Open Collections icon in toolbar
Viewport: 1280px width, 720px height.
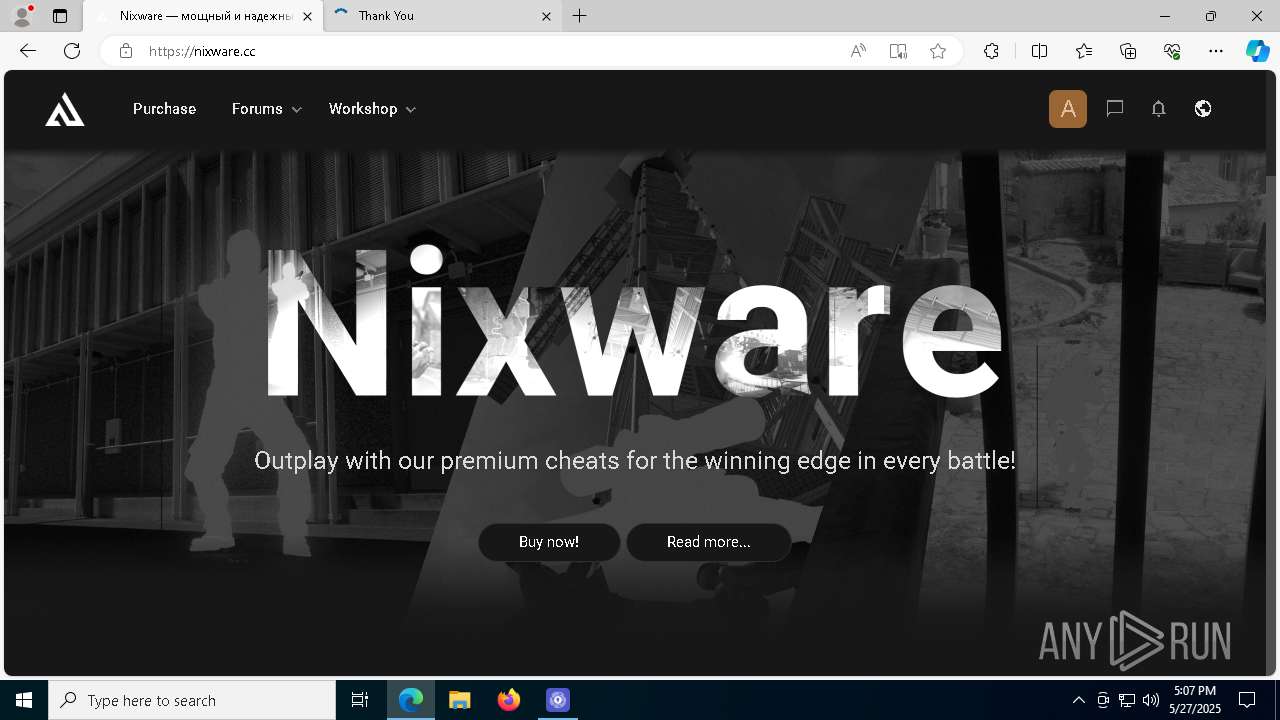coord(1128,51)
